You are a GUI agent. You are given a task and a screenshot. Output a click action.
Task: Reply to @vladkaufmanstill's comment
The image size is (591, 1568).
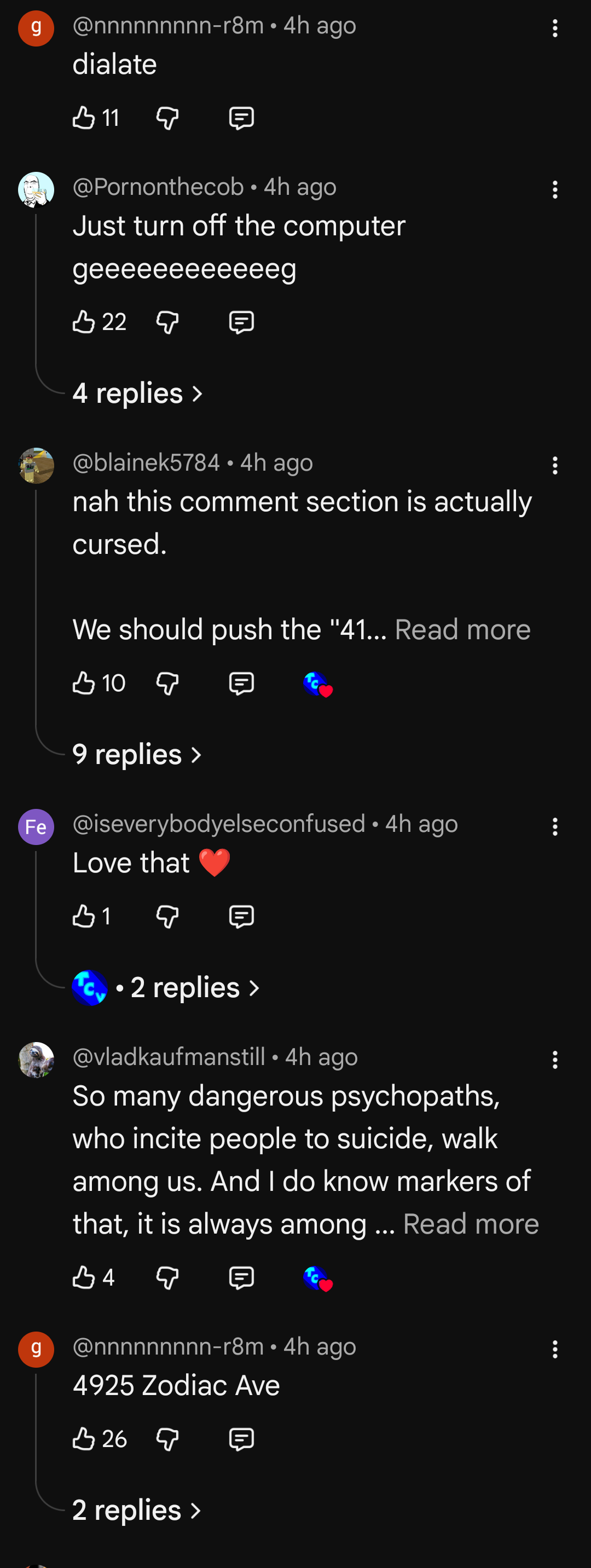coord(241,1277)
